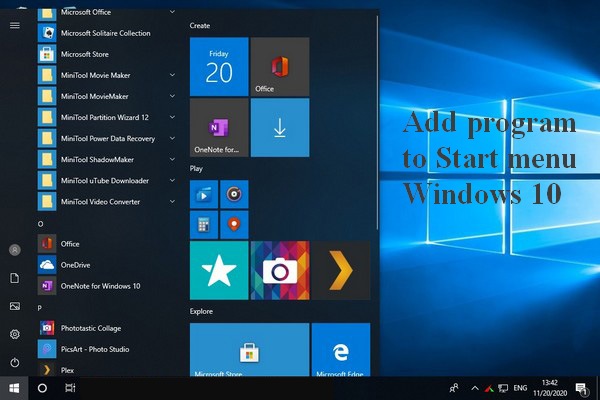
Task: Click the Play group heading
Action: (196, 168)
